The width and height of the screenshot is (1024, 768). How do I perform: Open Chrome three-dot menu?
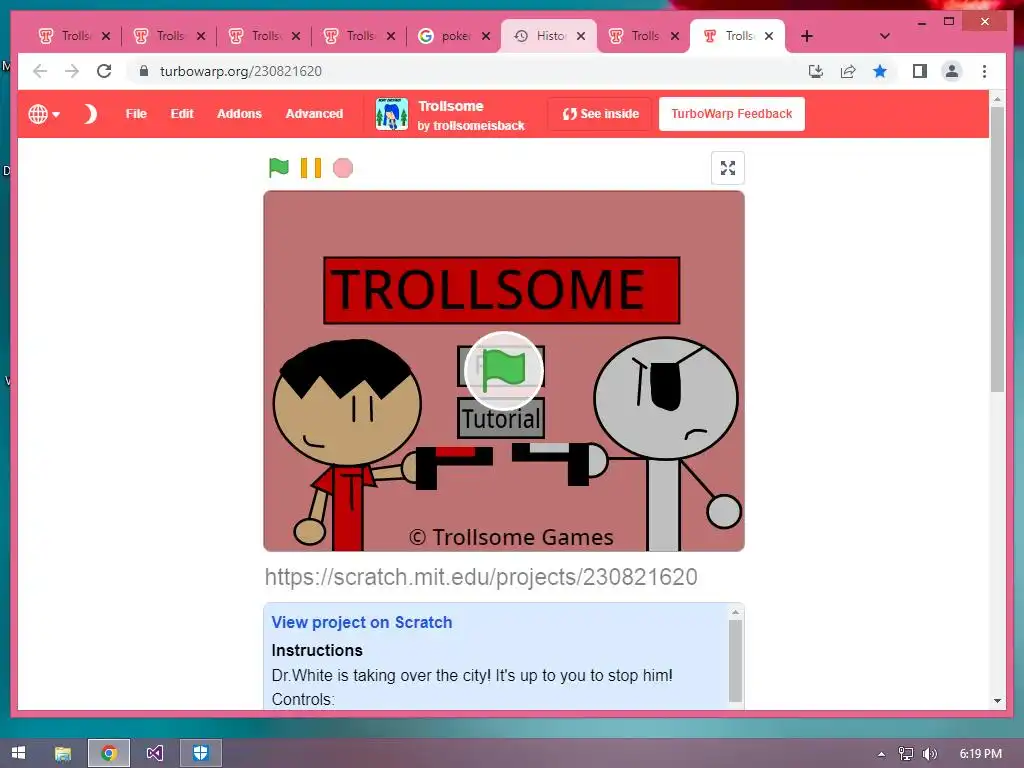984,71
